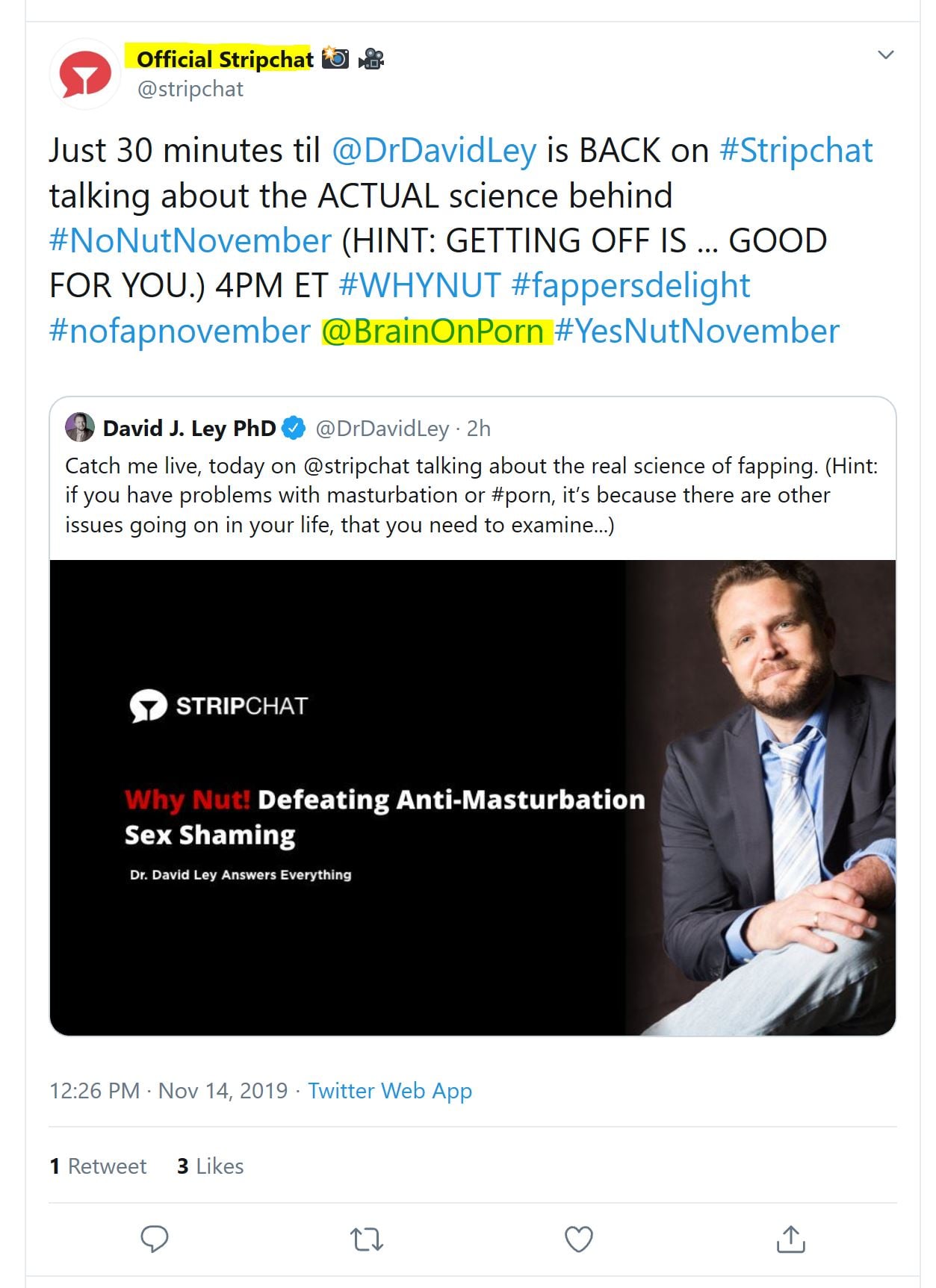936x1288 pixels.
Task: Like the tweet with the heart icon
Action: point(578,1239)
